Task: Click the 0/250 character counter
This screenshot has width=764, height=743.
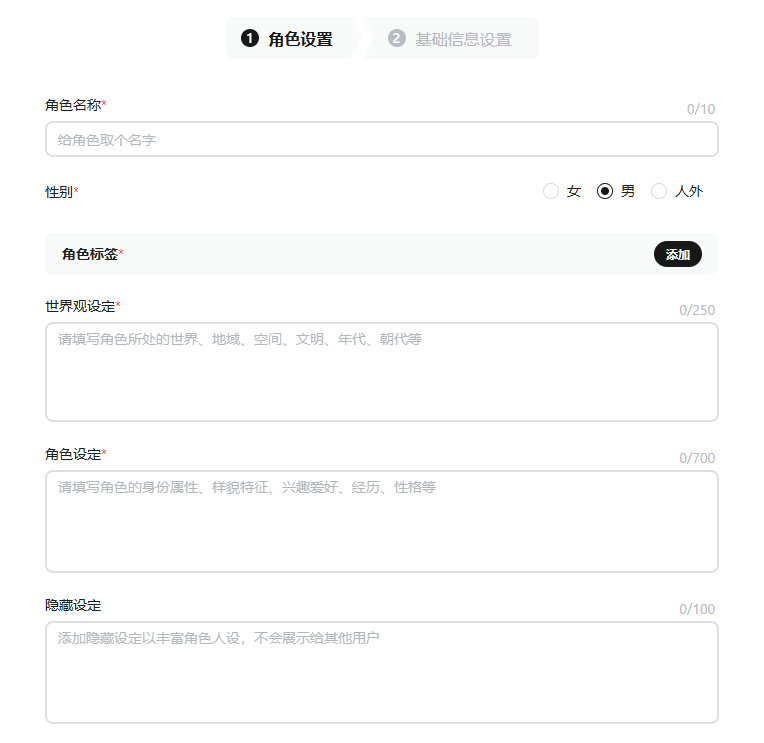Action: pyautogui.click(x=697, y=310)
